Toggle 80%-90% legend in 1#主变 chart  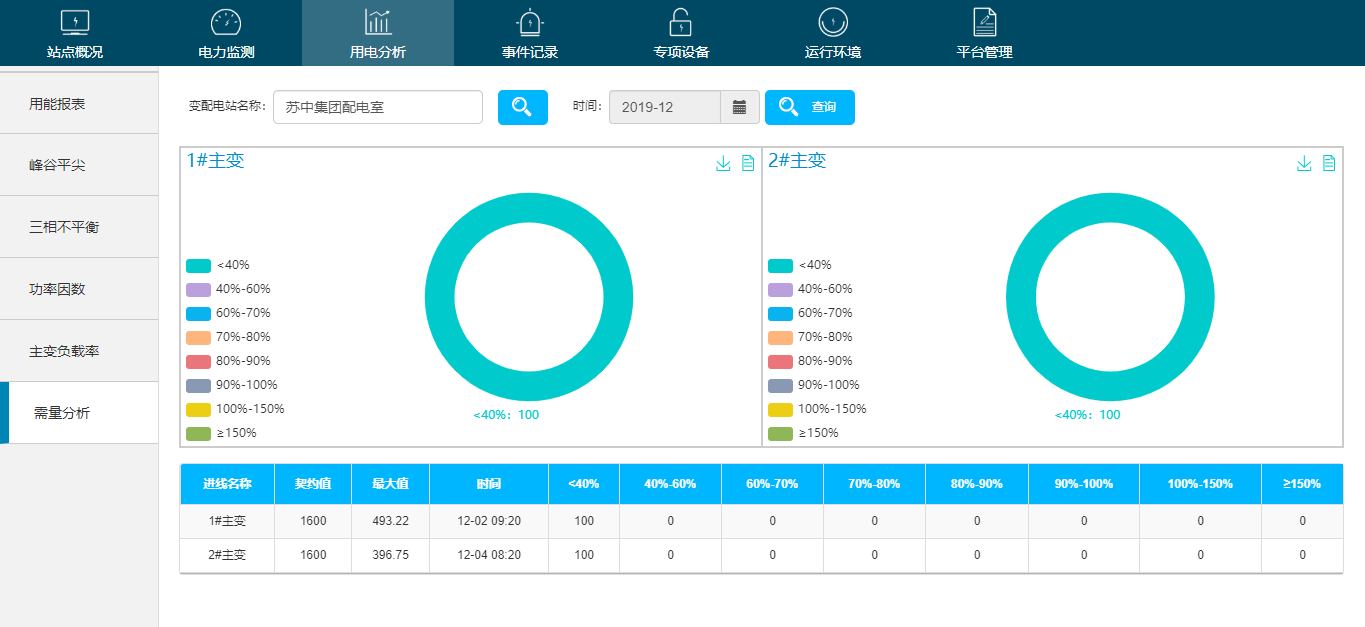228,362
